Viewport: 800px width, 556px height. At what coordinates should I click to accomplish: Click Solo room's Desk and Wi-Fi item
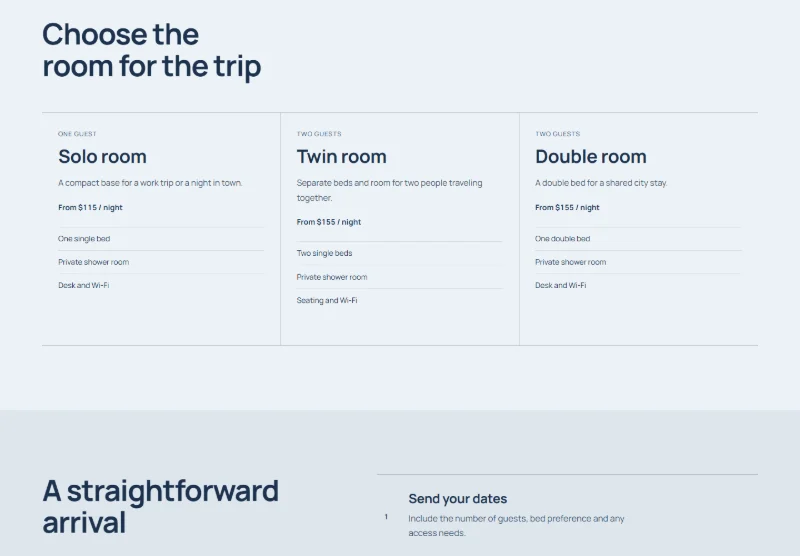point(84,285)
